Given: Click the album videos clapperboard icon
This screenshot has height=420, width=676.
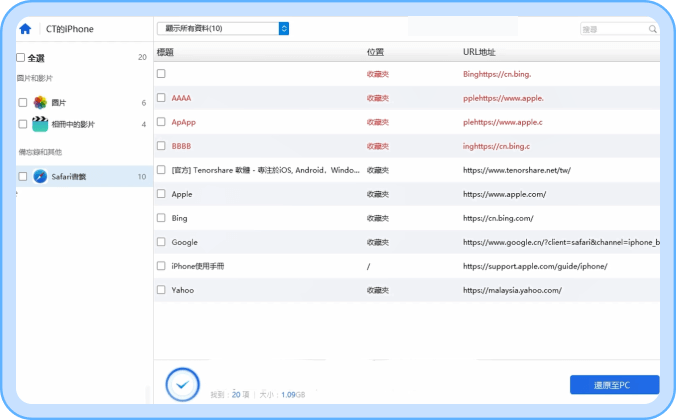Looking at the screenshot, I should point(40,124).
